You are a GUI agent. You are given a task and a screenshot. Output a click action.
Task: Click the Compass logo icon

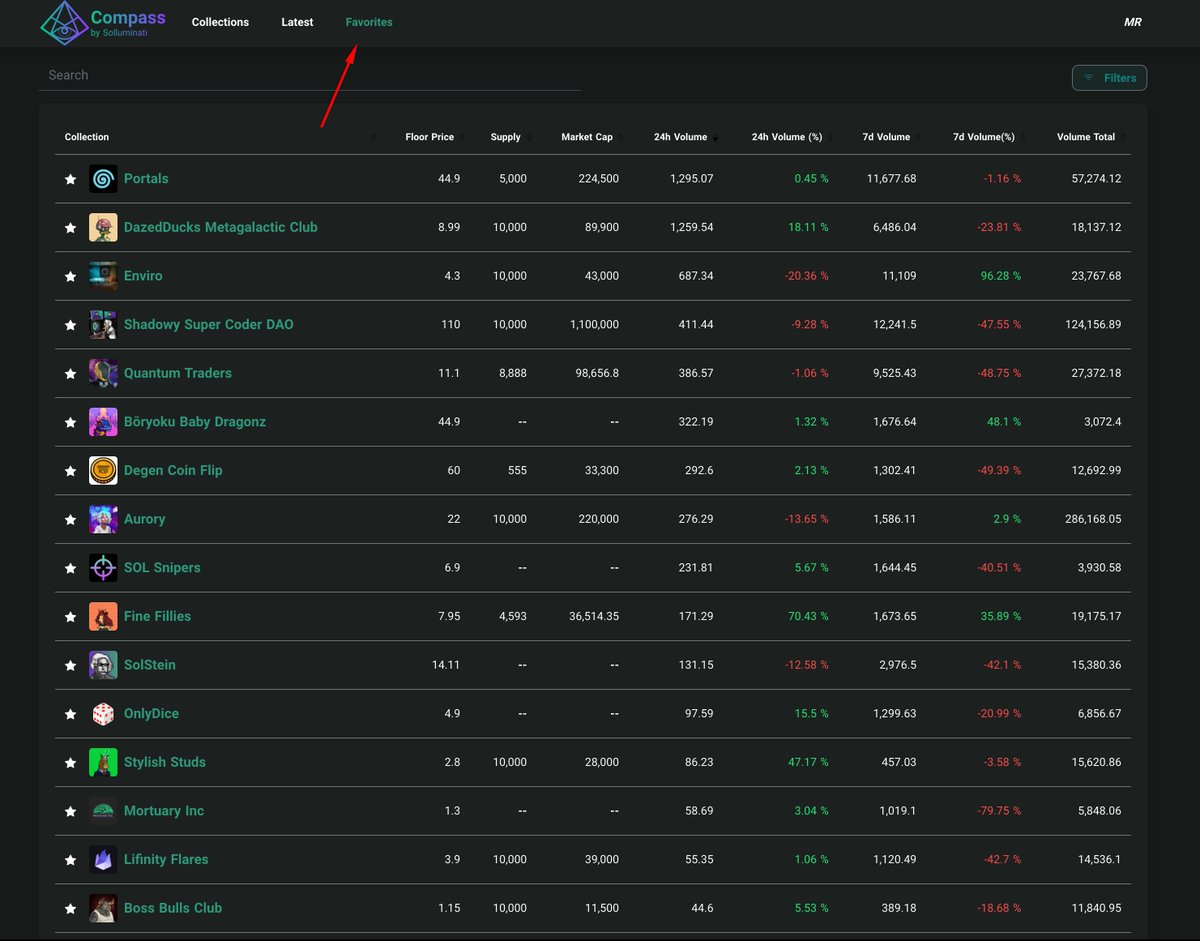65,22
